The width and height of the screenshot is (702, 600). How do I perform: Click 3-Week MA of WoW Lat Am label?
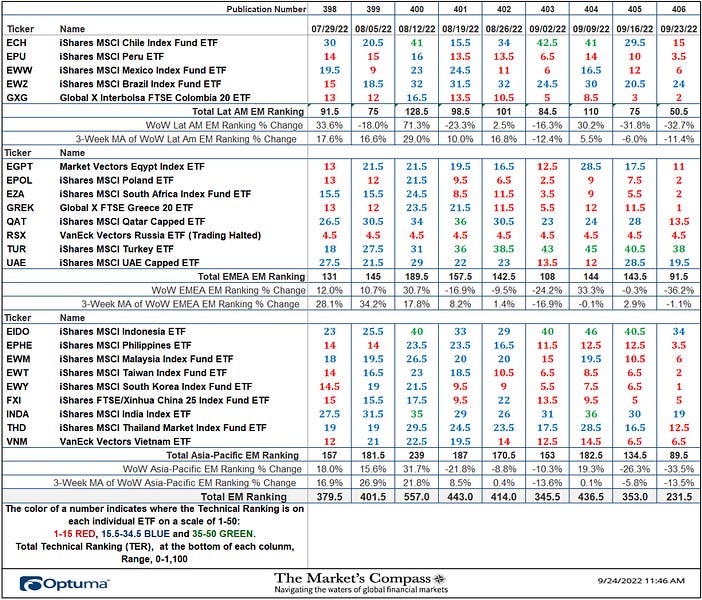point(186,139)
